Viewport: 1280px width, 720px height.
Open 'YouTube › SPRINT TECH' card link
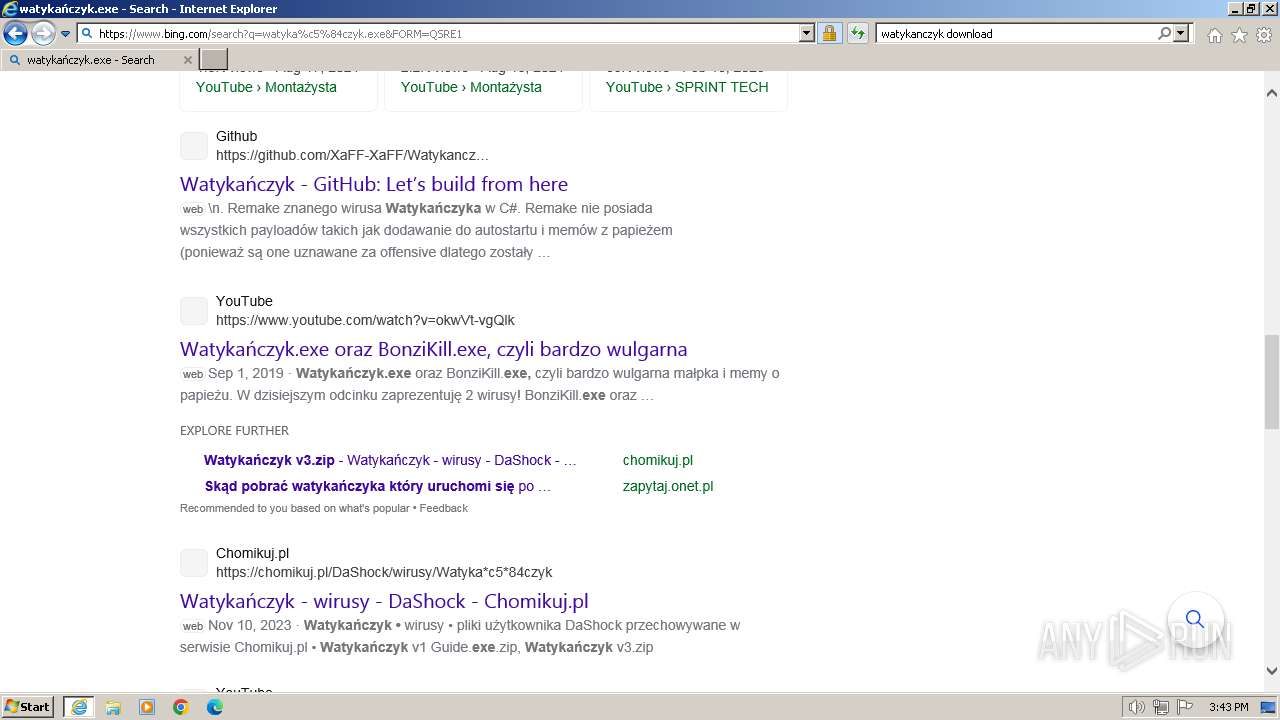click(x=687, y=87)
